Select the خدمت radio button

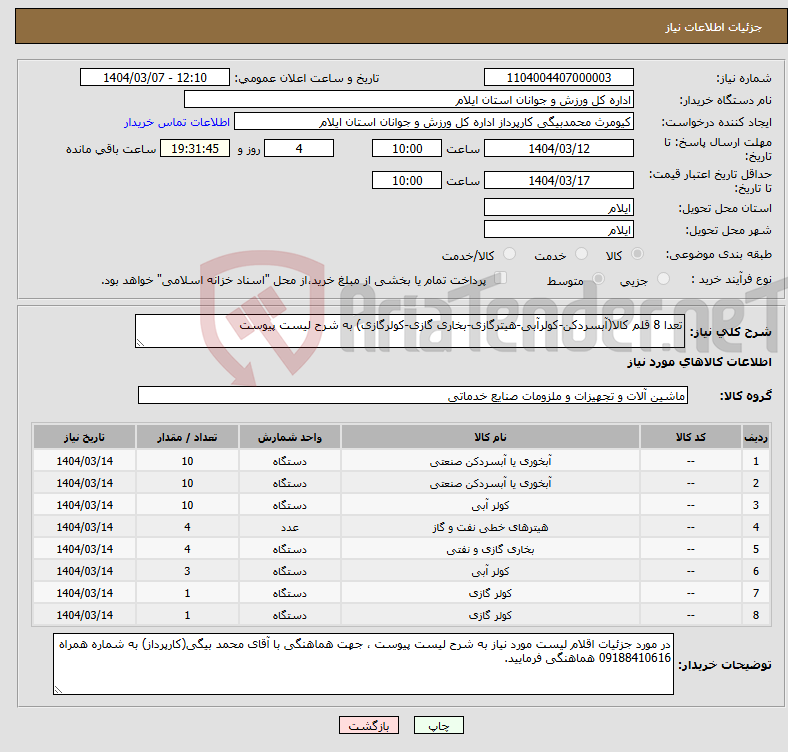(581, 254)
